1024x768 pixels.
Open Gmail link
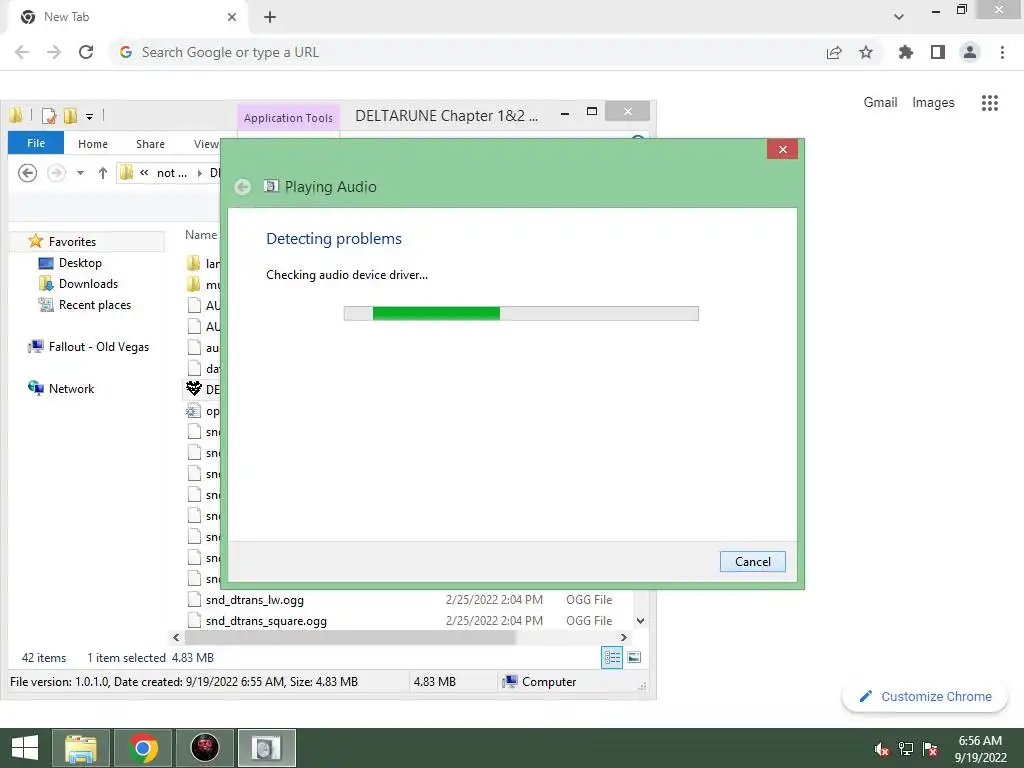pos(880,103)
